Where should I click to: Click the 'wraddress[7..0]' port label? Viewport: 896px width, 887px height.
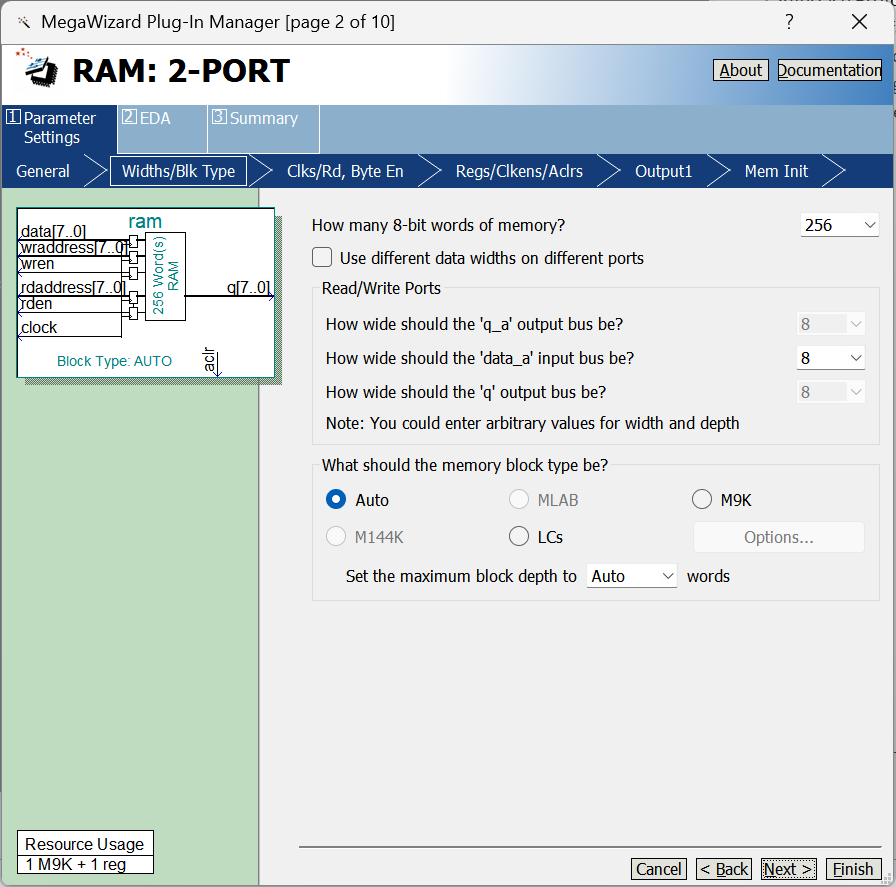[74, 247]
